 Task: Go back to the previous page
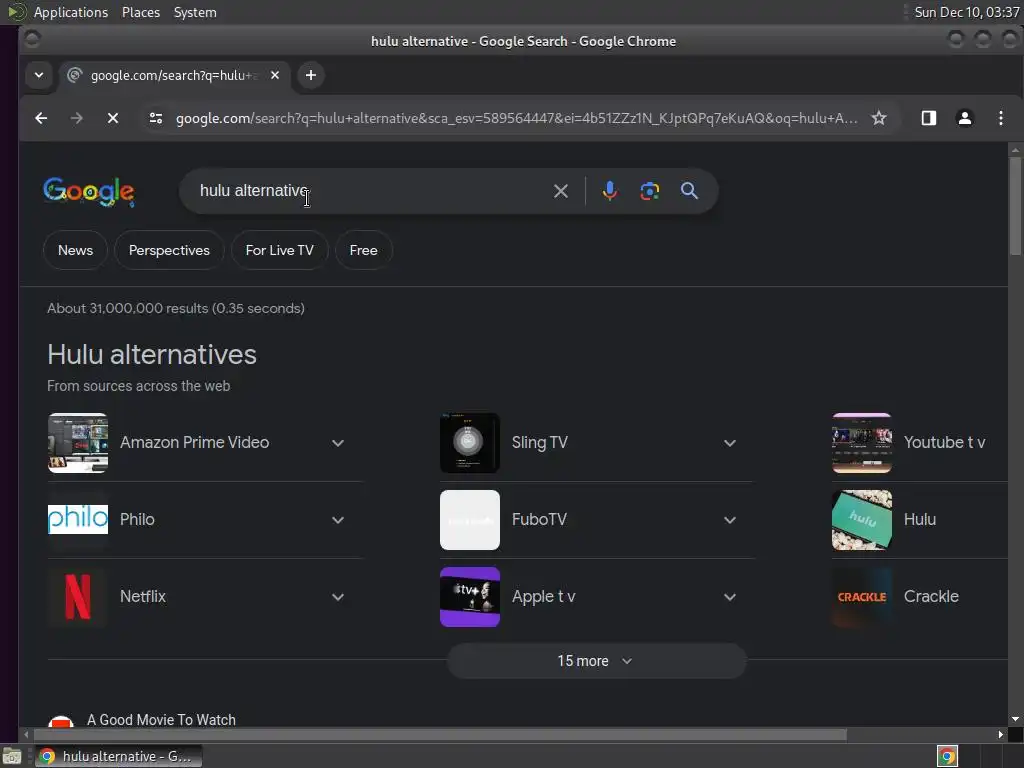click(41, 118)
